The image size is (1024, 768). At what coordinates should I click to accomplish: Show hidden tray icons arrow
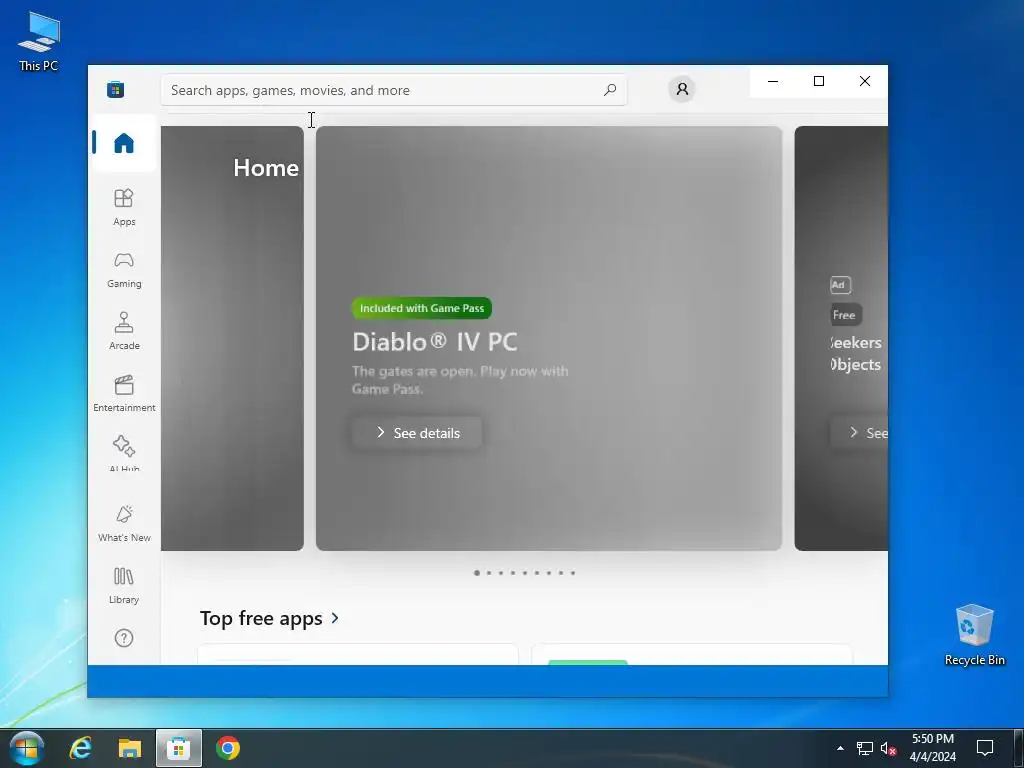pos(840,748)
